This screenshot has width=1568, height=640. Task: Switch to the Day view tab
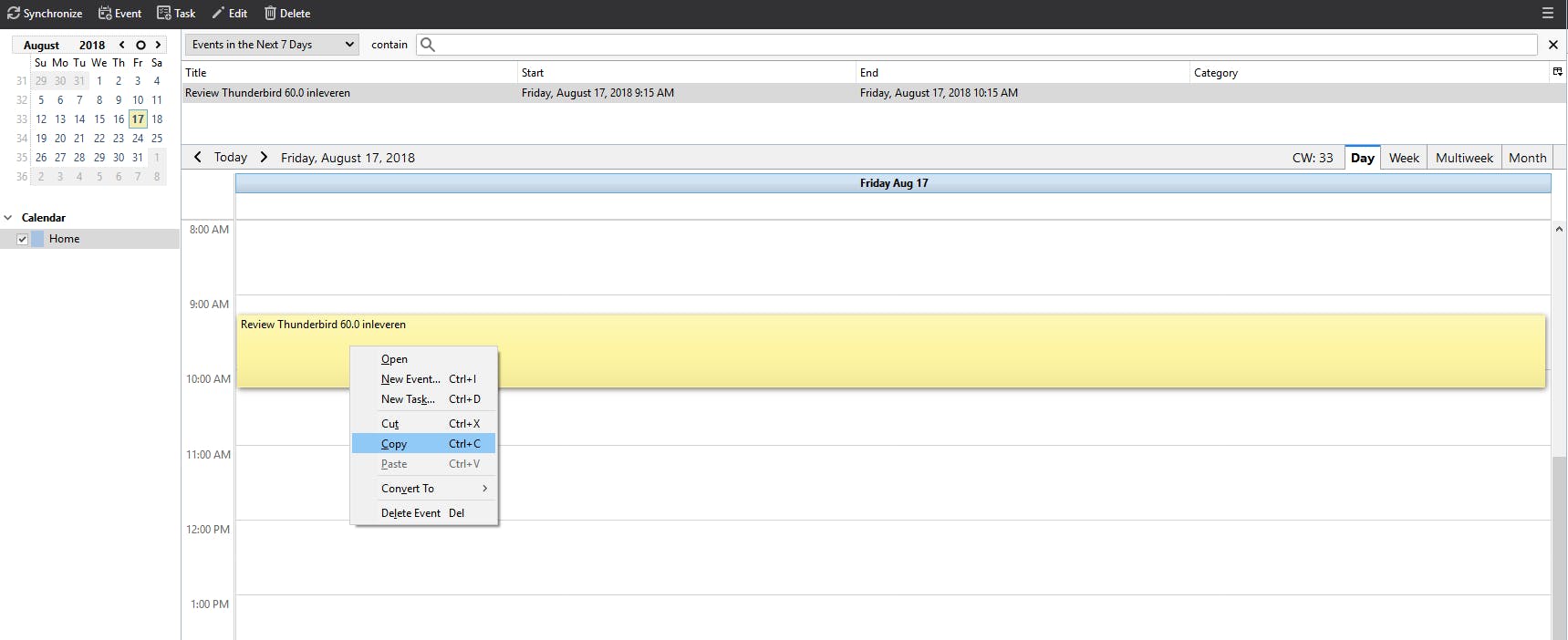1363,158
